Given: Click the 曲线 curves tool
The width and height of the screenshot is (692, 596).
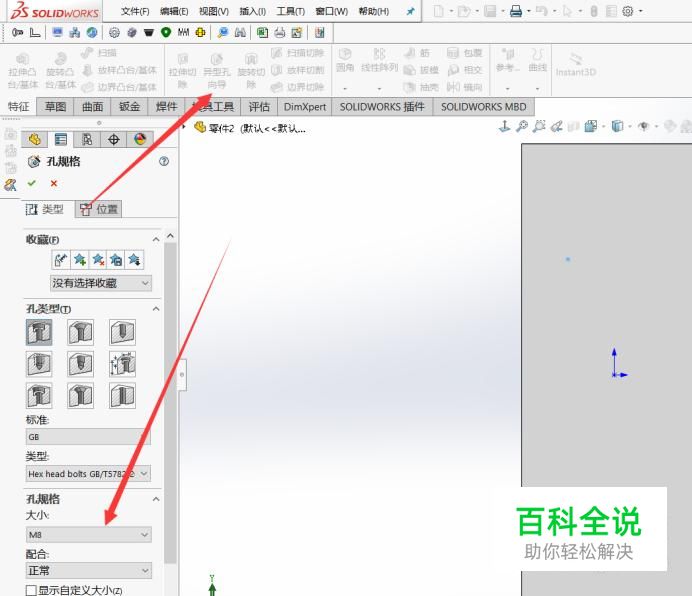Looking at the screenshot, I should coord(537,61).
